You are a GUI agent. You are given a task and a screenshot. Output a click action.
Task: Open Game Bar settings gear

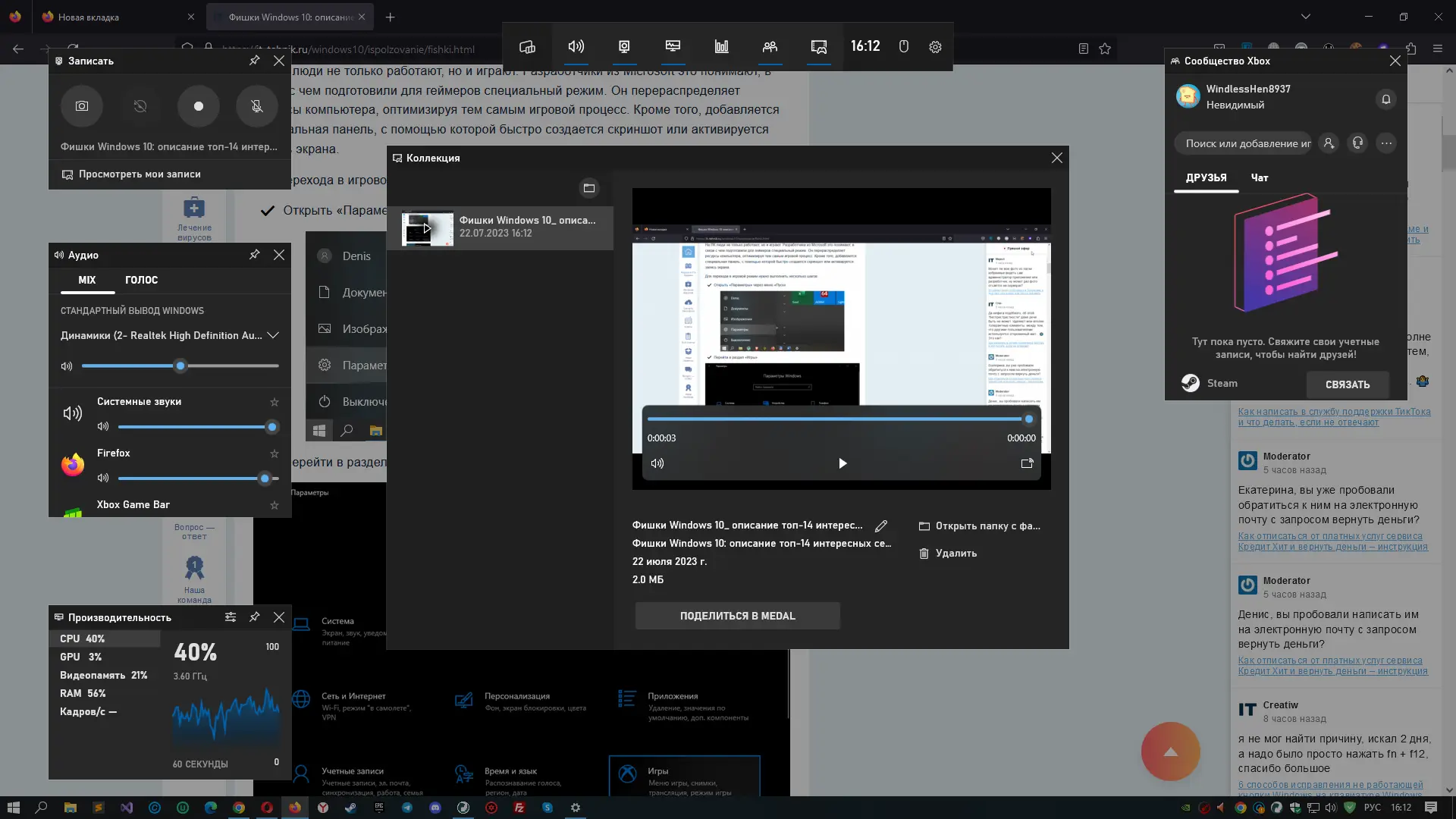(935, 47)
